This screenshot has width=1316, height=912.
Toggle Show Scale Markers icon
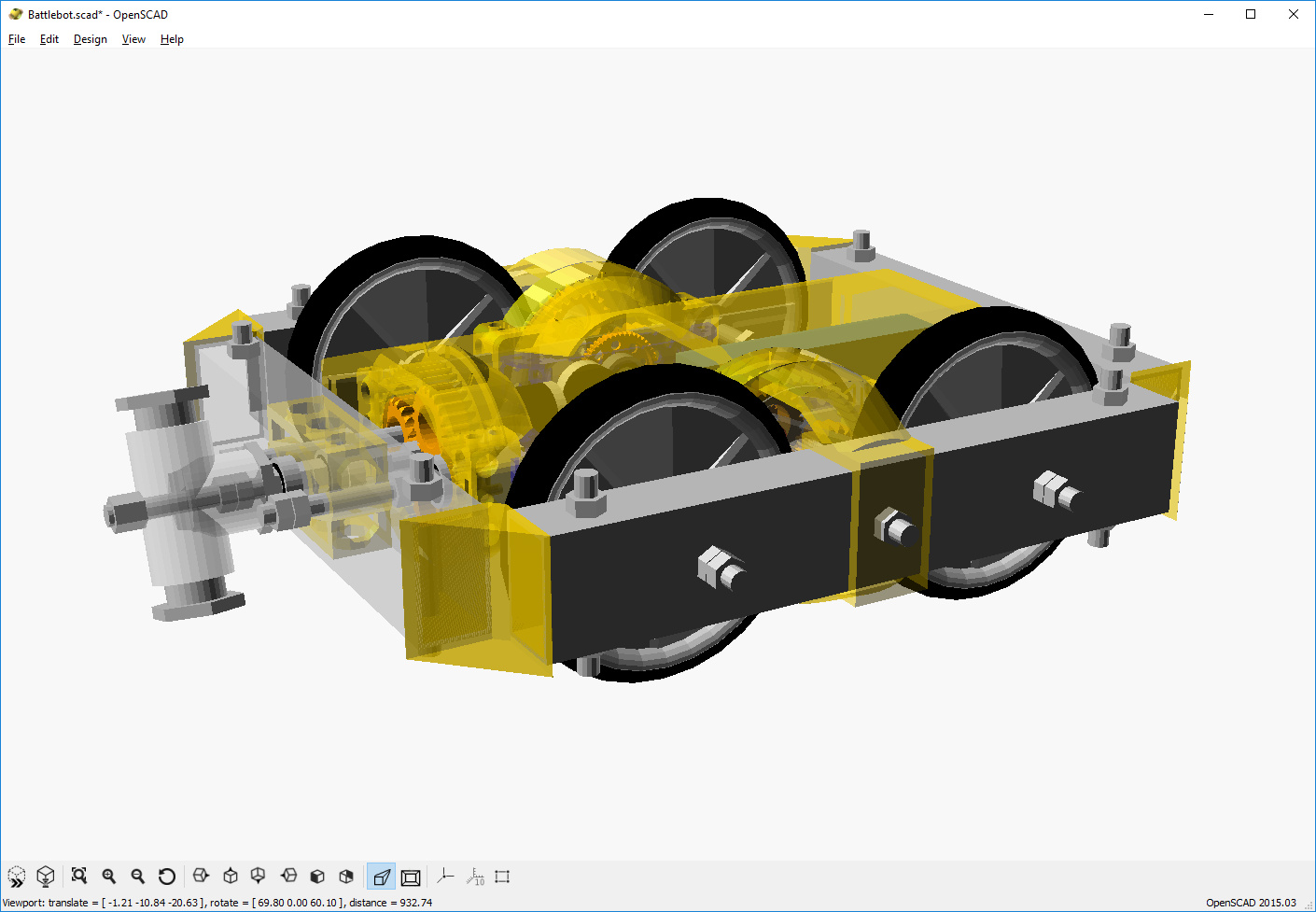click(475, 877)
